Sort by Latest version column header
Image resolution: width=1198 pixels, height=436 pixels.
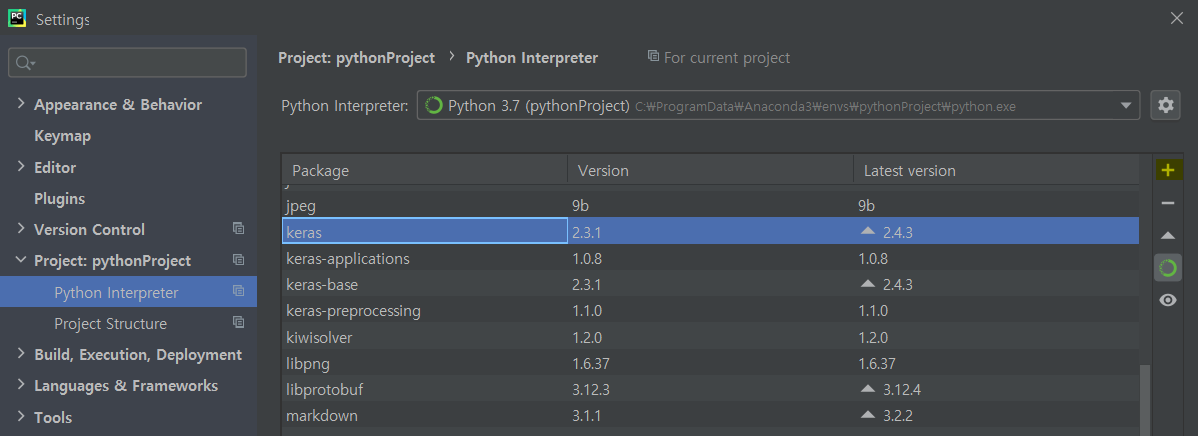point(996,170)
